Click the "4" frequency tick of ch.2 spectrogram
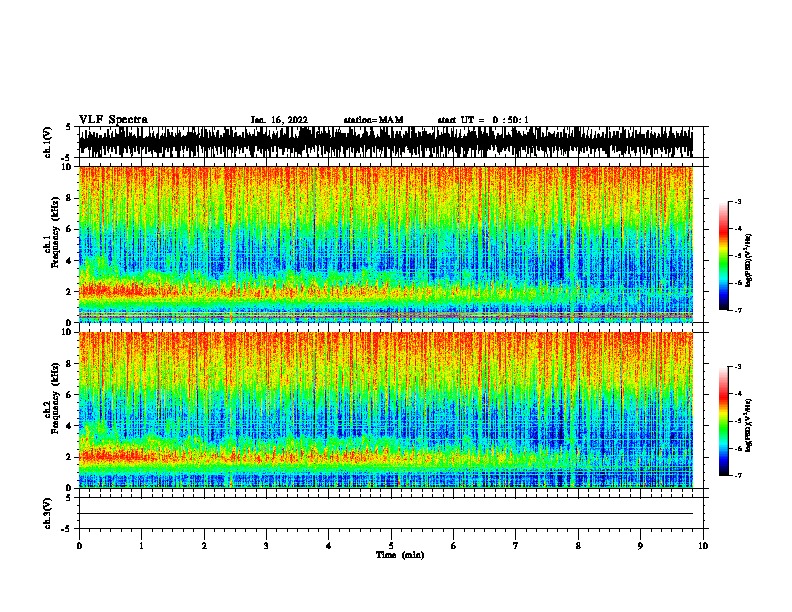This screenshot has width=792, height=612. click(71, 426)
